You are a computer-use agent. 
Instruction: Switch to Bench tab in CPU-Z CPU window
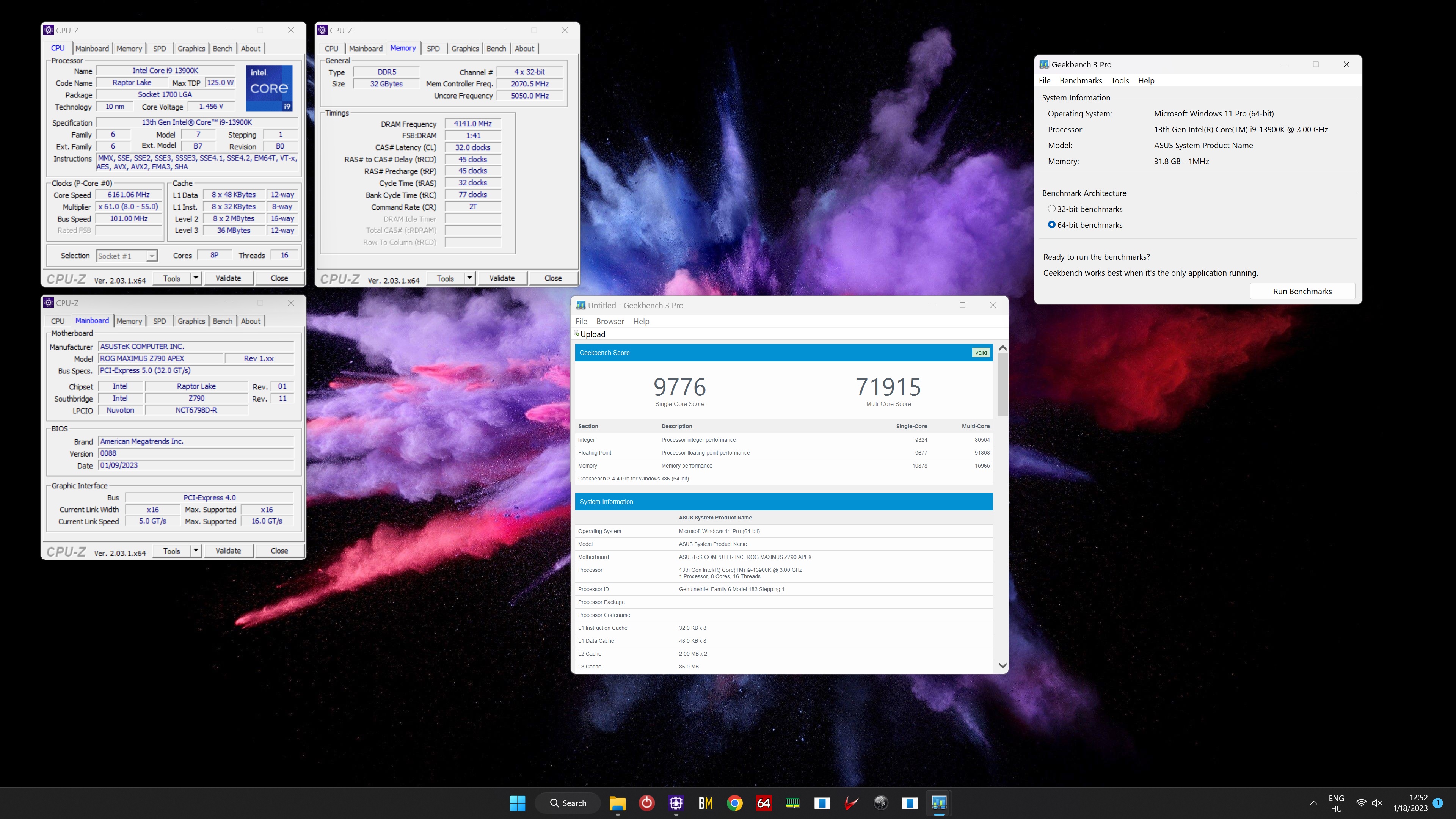tap(222, 49)
